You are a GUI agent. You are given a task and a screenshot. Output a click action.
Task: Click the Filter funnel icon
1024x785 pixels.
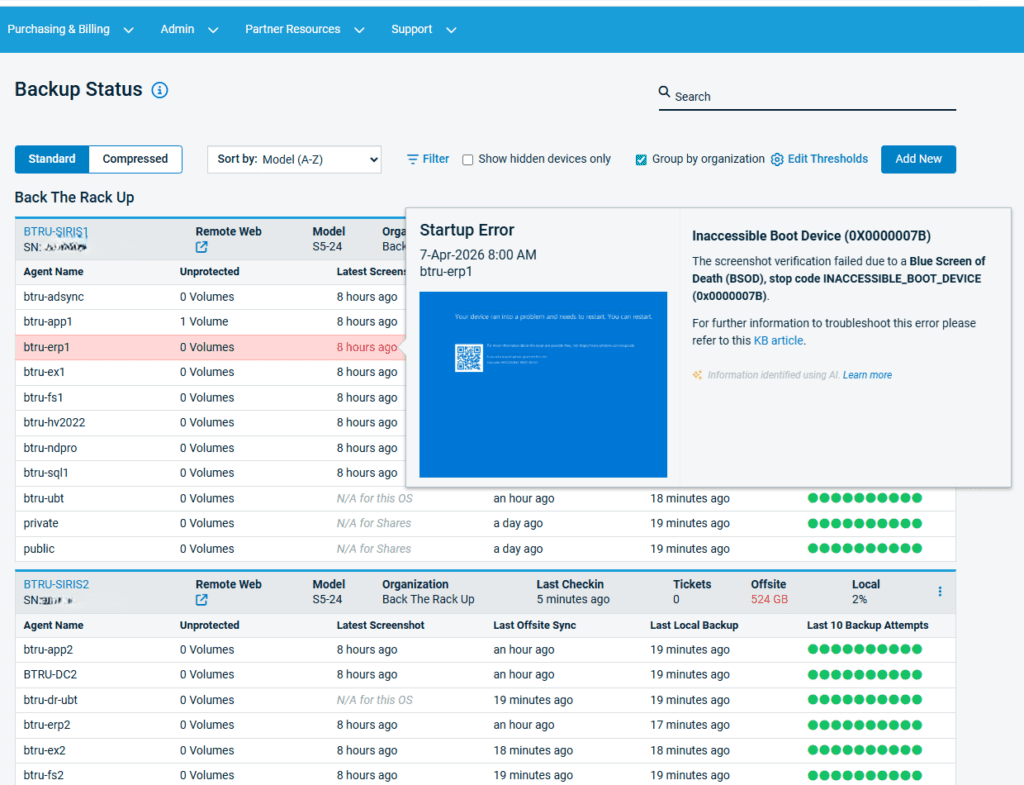[413, 159]
